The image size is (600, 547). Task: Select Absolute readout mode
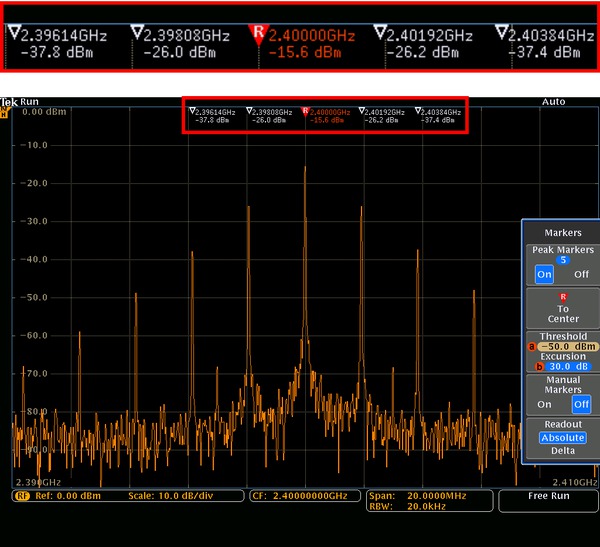[x=562, y=437]
